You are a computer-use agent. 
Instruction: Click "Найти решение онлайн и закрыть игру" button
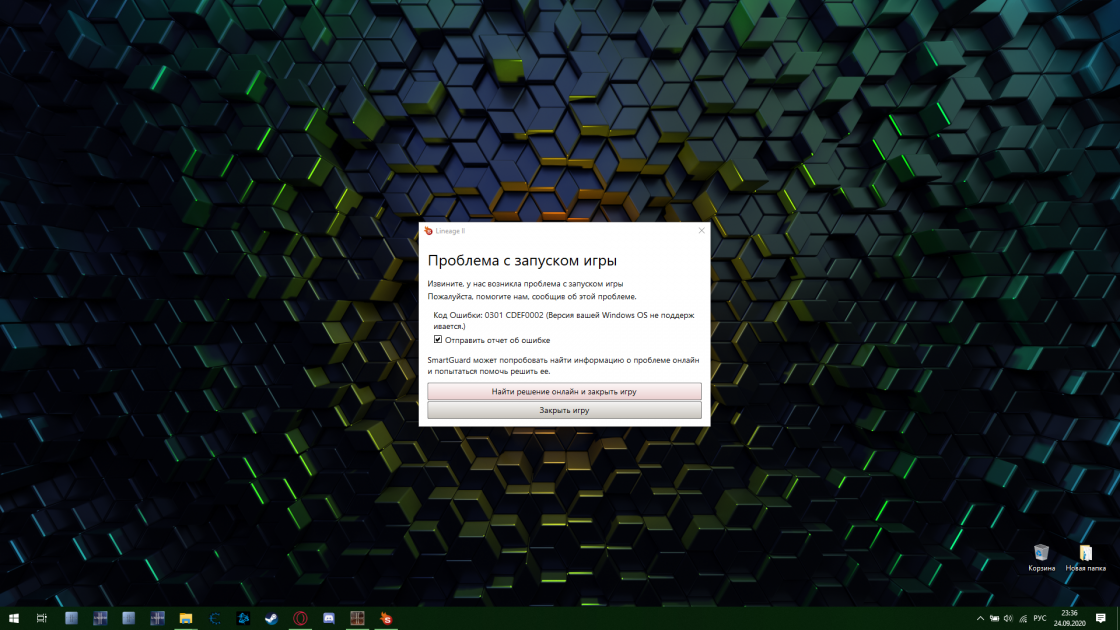[564, 391]
